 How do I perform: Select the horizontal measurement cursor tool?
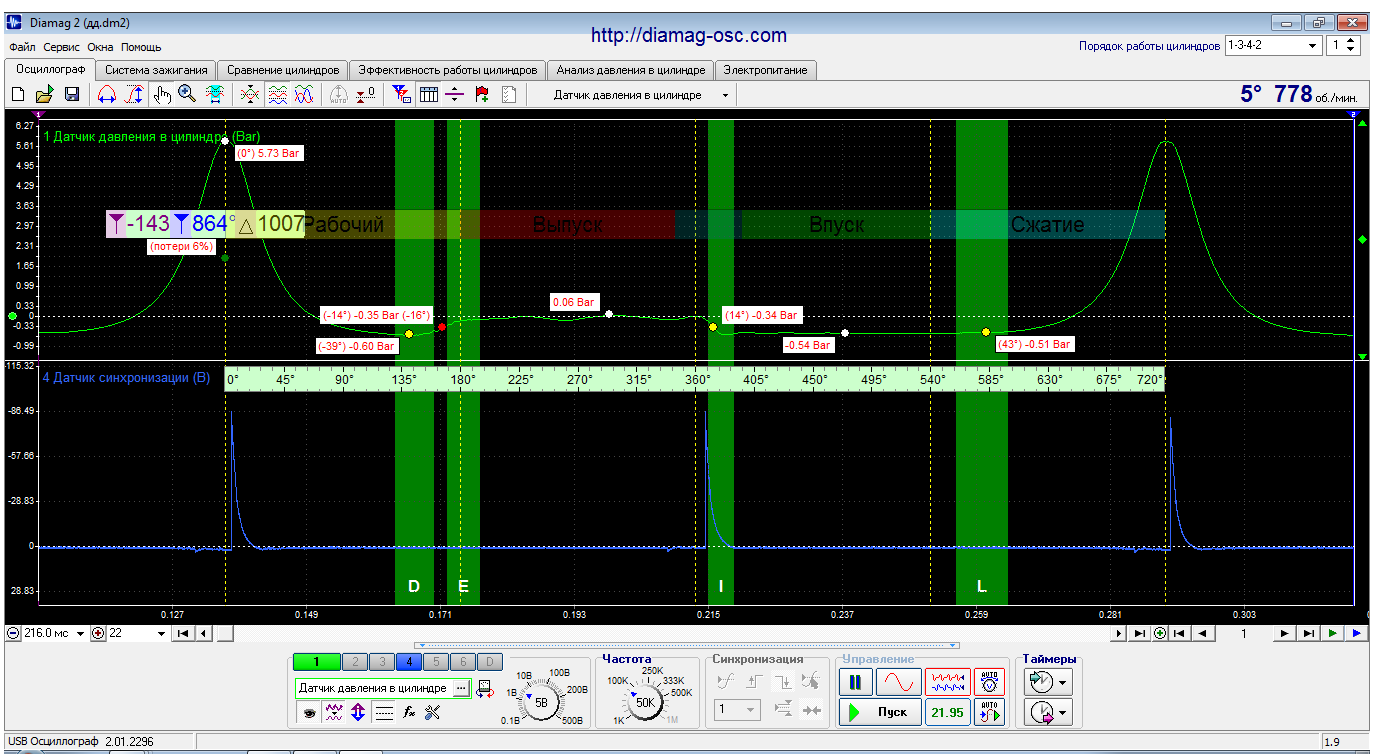click(106, 94)
